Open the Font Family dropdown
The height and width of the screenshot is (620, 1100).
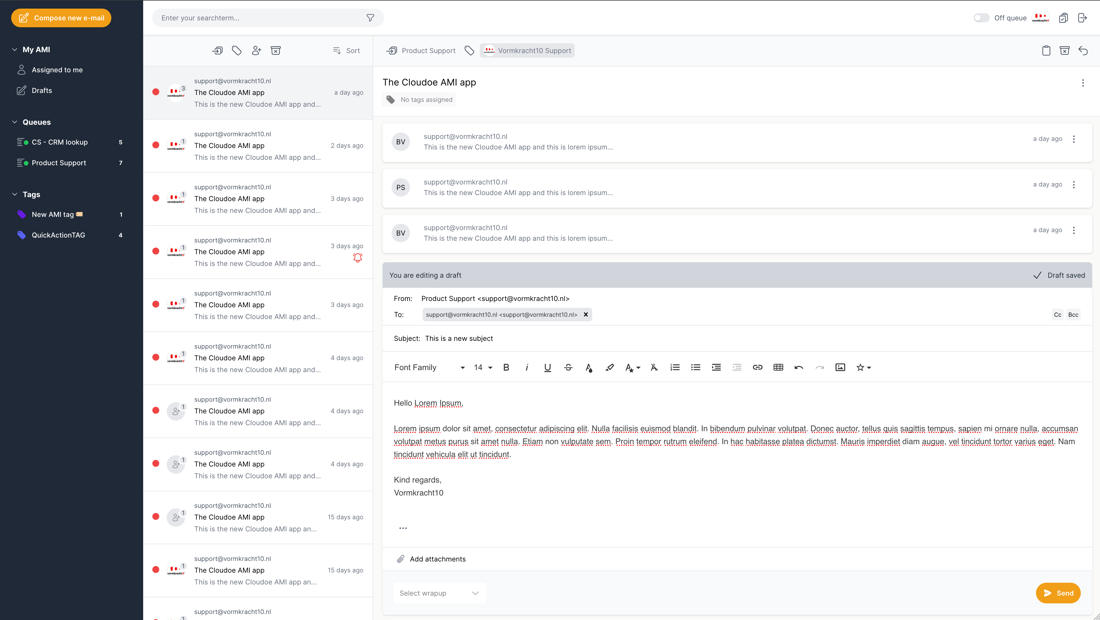pos(429,368)
